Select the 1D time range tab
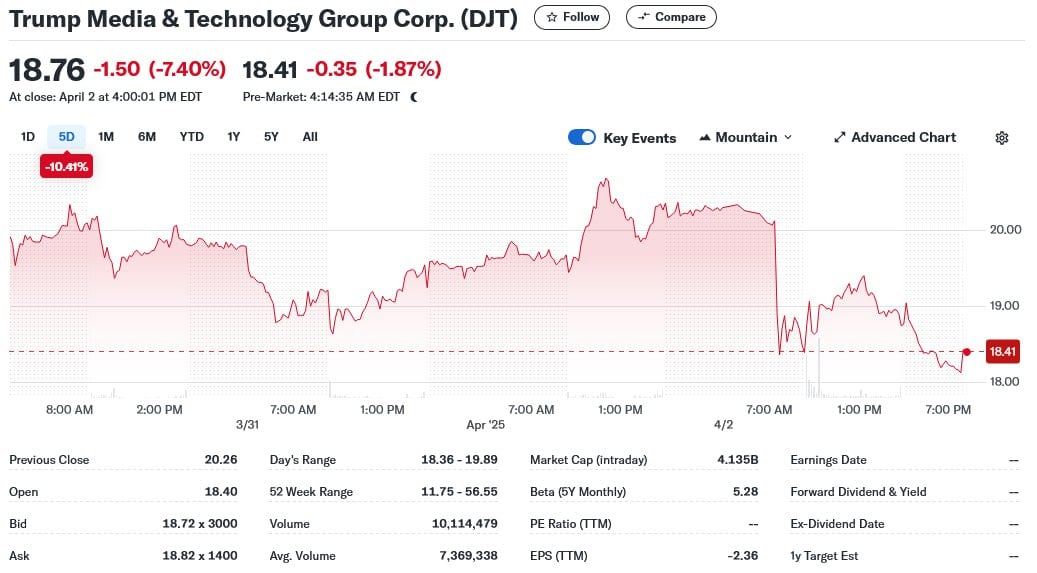1037x573 pixels. (x=28, y=137)
